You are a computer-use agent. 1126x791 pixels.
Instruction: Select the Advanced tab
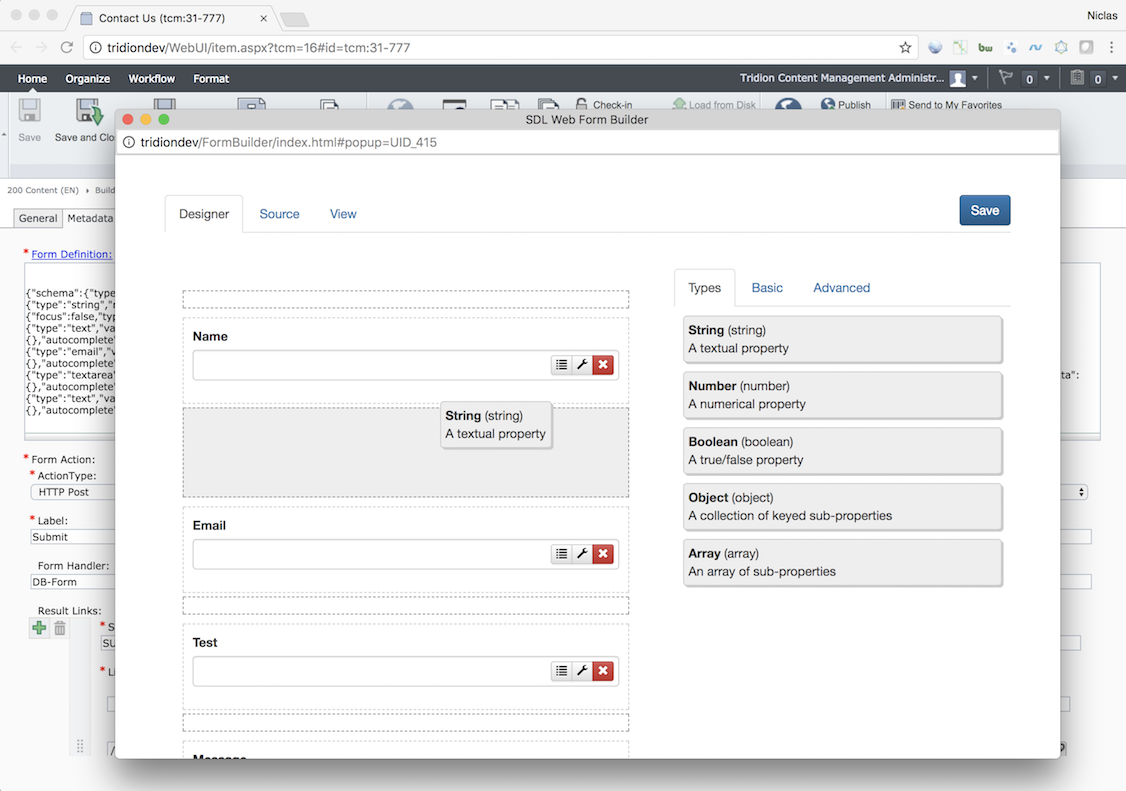(x=842, y=288)
